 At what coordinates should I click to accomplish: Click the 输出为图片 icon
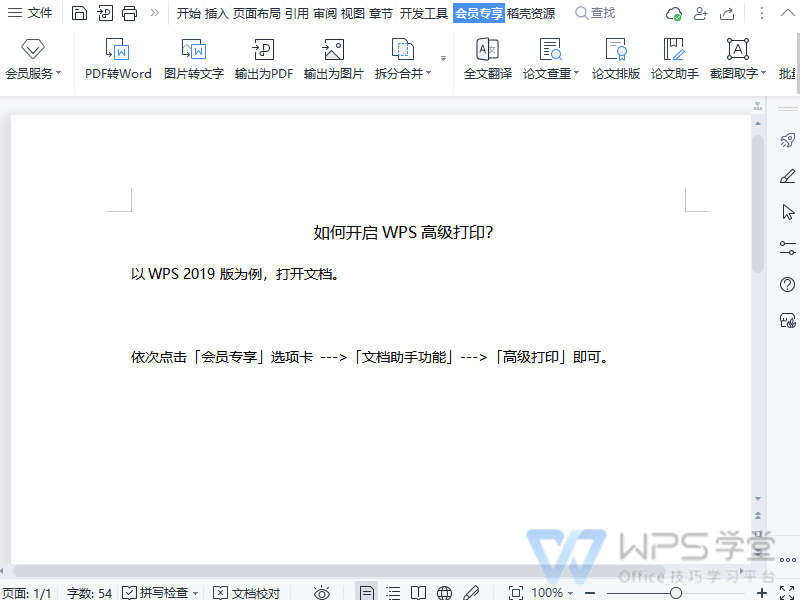click(333, 50)
